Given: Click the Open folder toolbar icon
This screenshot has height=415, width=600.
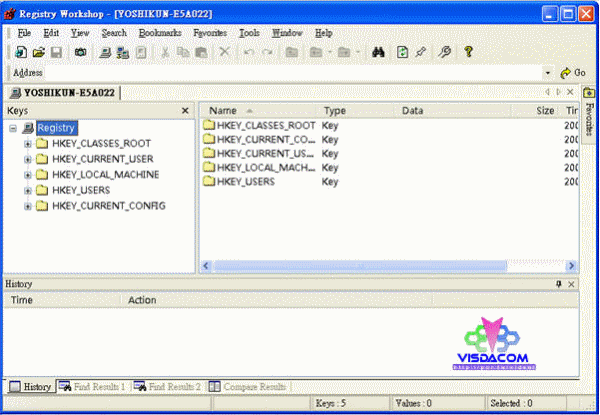Looking at the screenshot, I should (39, 52).
